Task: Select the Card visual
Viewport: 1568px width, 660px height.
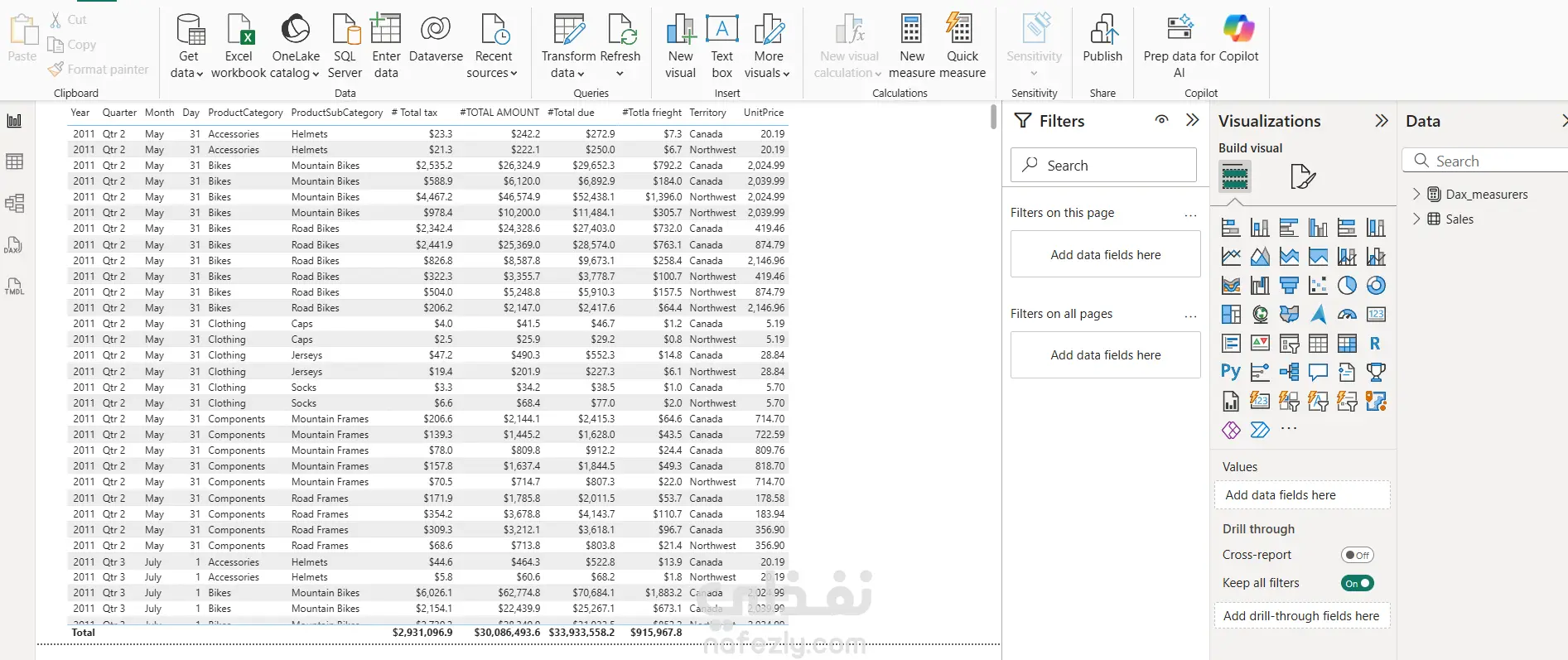Action: 1376,315
